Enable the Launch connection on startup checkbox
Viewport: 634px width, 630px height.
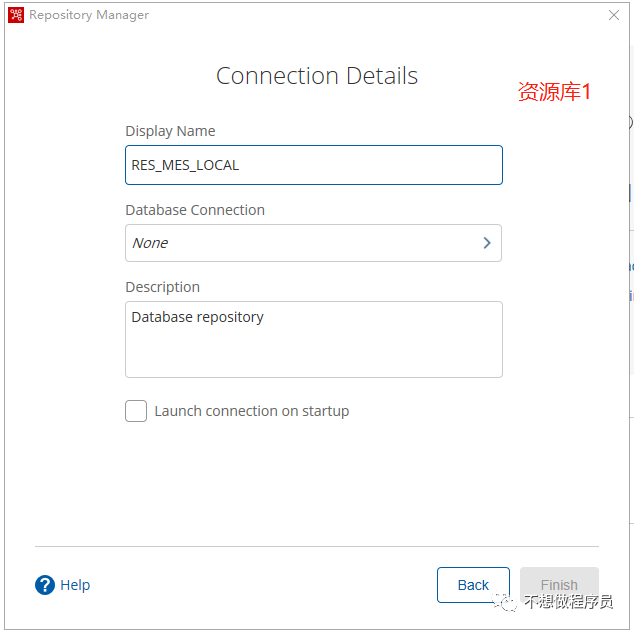click(136, 411)
